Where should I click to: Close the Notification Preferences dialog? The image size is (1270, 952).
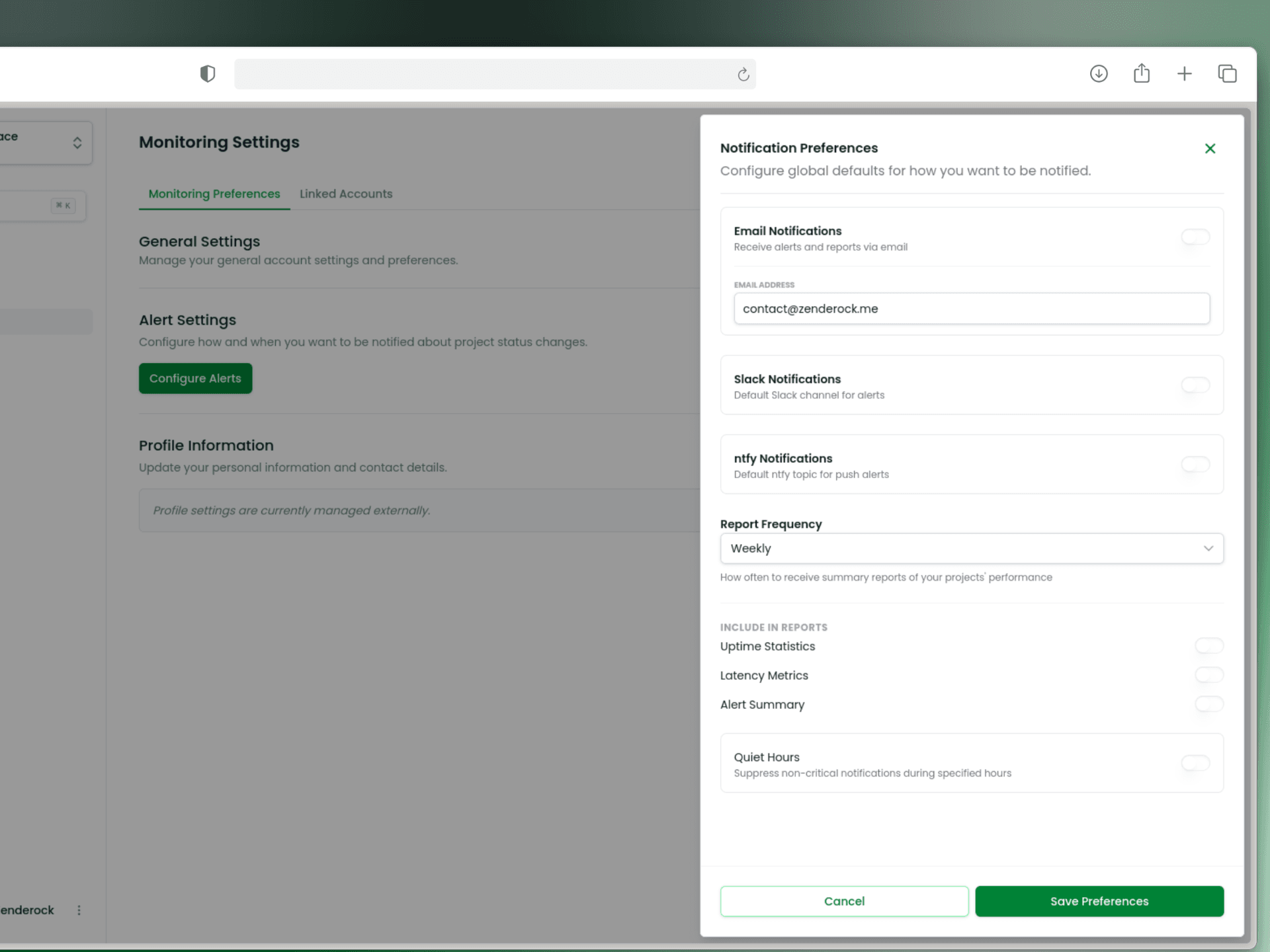pos(1210,148)
